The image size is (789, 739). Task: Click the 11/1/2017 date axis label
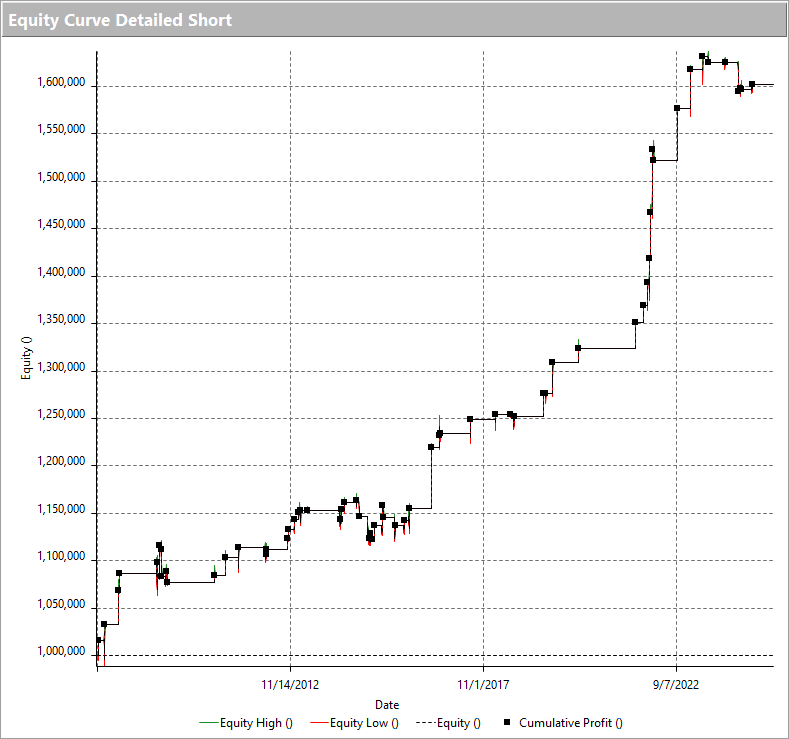[483, 684]
